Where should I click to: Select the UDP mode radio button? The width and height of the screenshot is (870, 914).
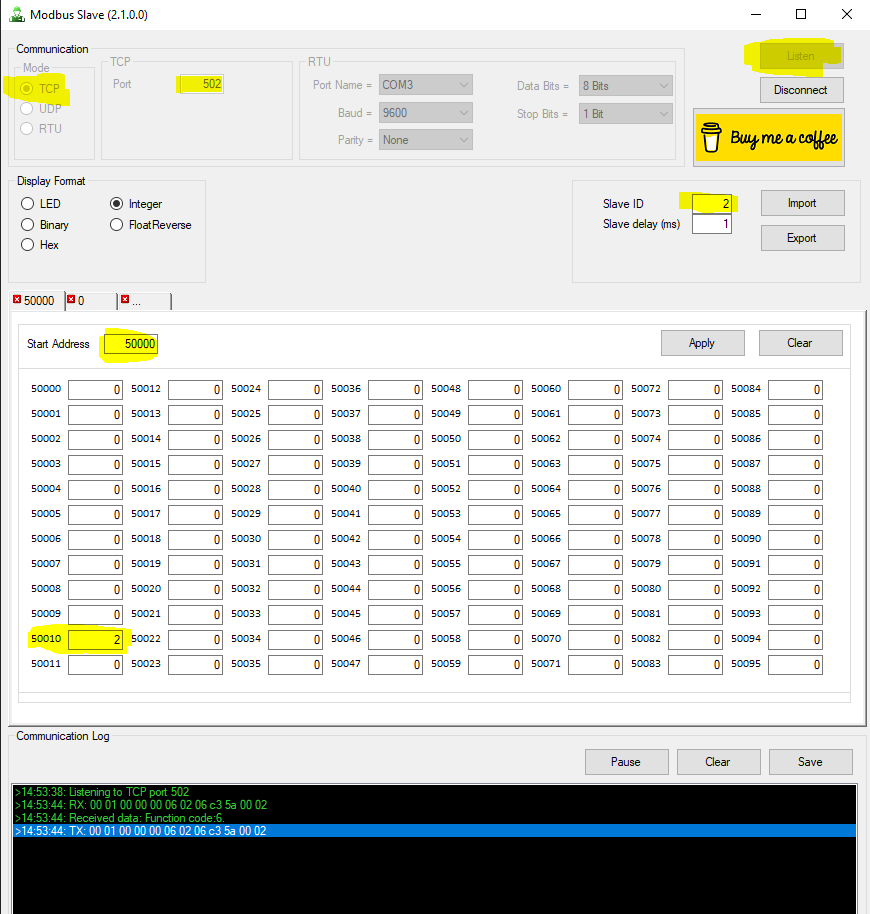26,108
